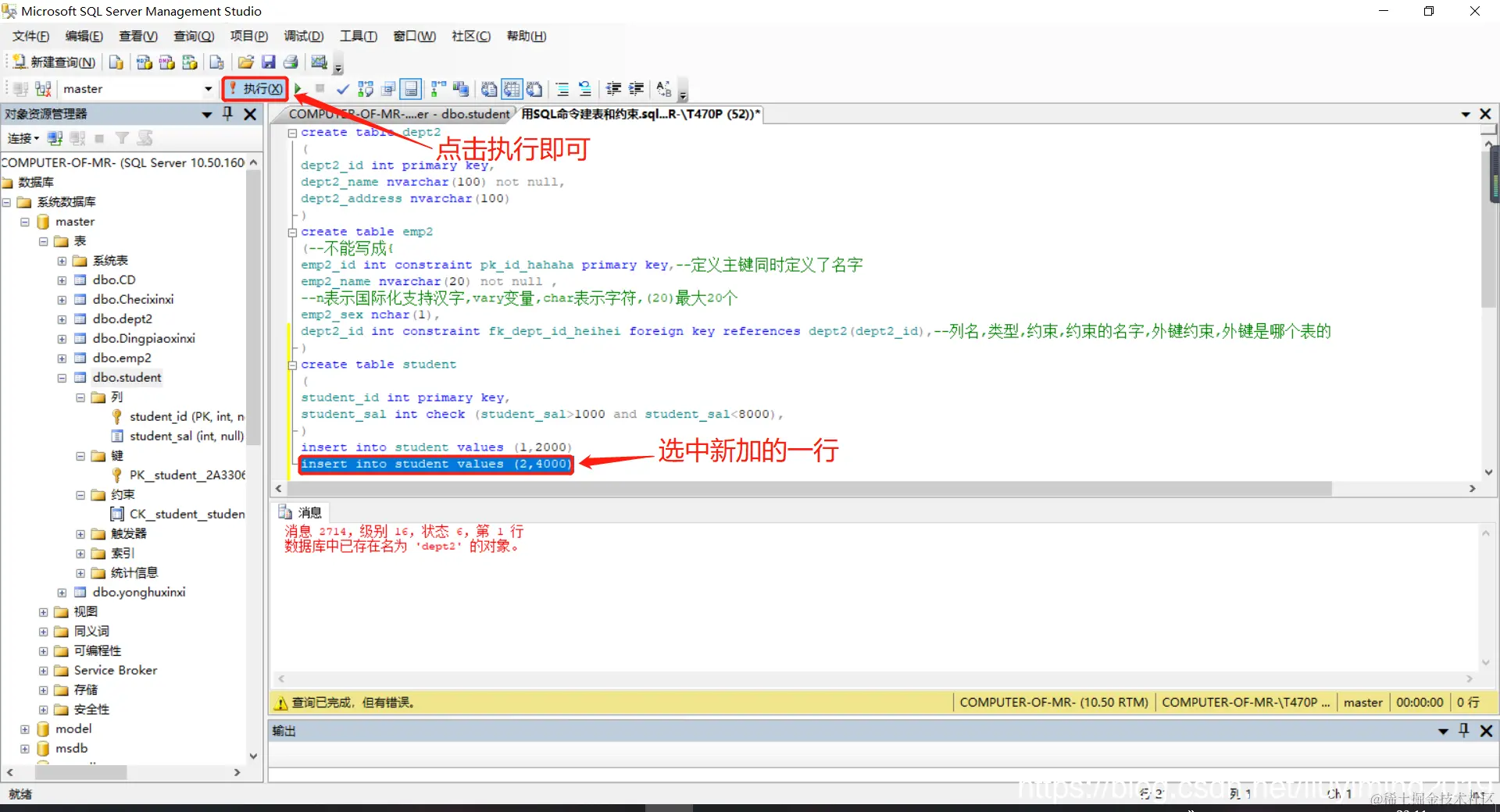Viewport: 1500px width, 812px height.
Task: Switch to the Messages (消息) tab
Action: pos(301,512)
